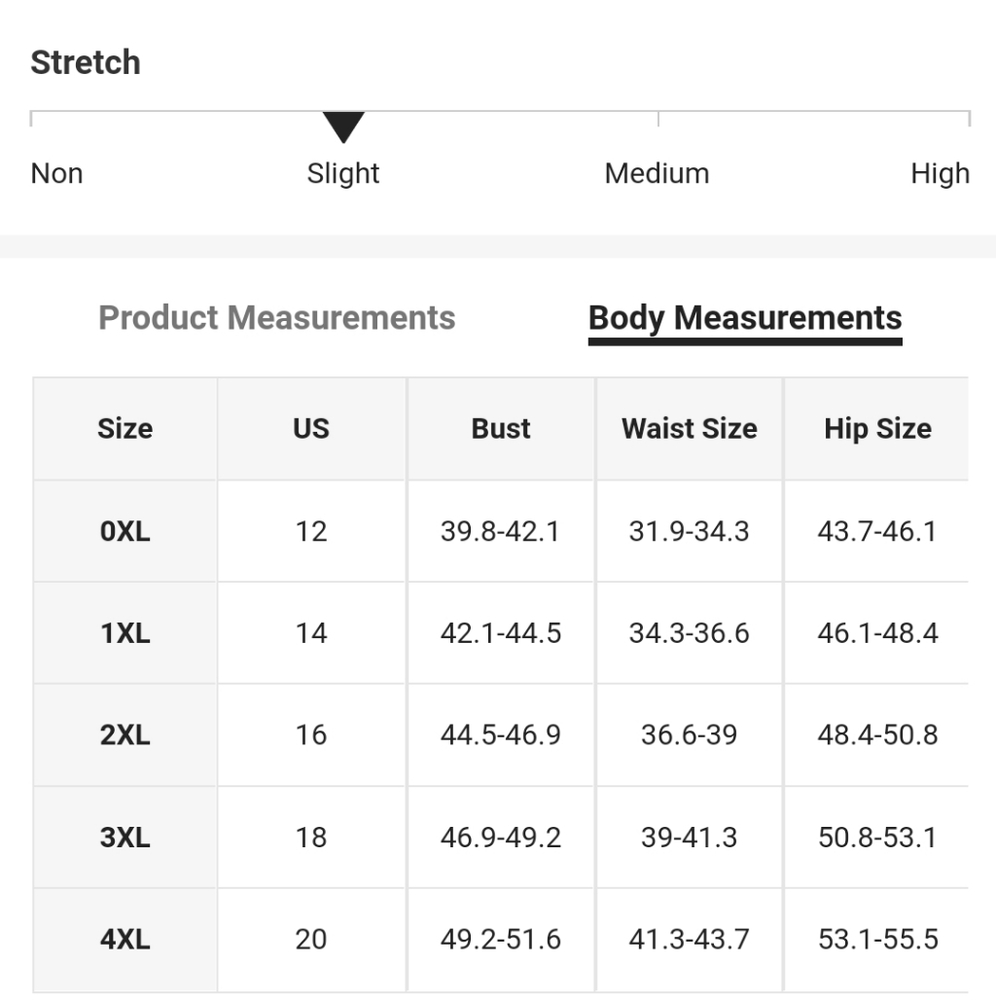Viewport: 996px width, 1000px height.
Task: Click the black stretch indicator triangle
Action: (344, 127)
